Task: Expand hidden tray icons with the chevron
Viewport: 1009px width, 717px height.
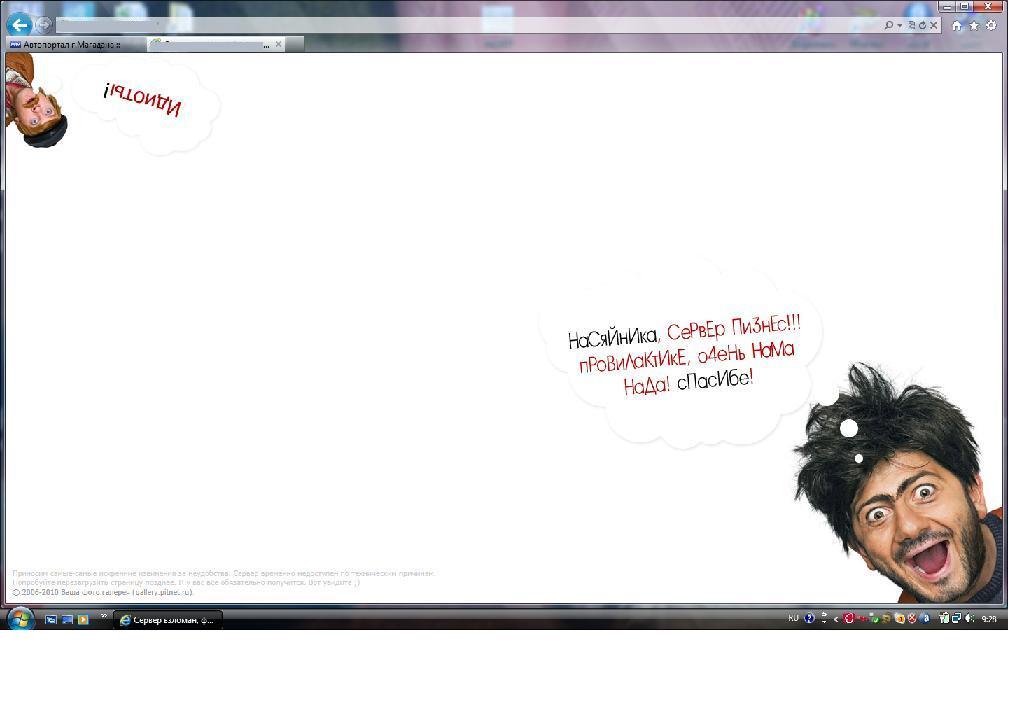Action: tap(836, 619)
